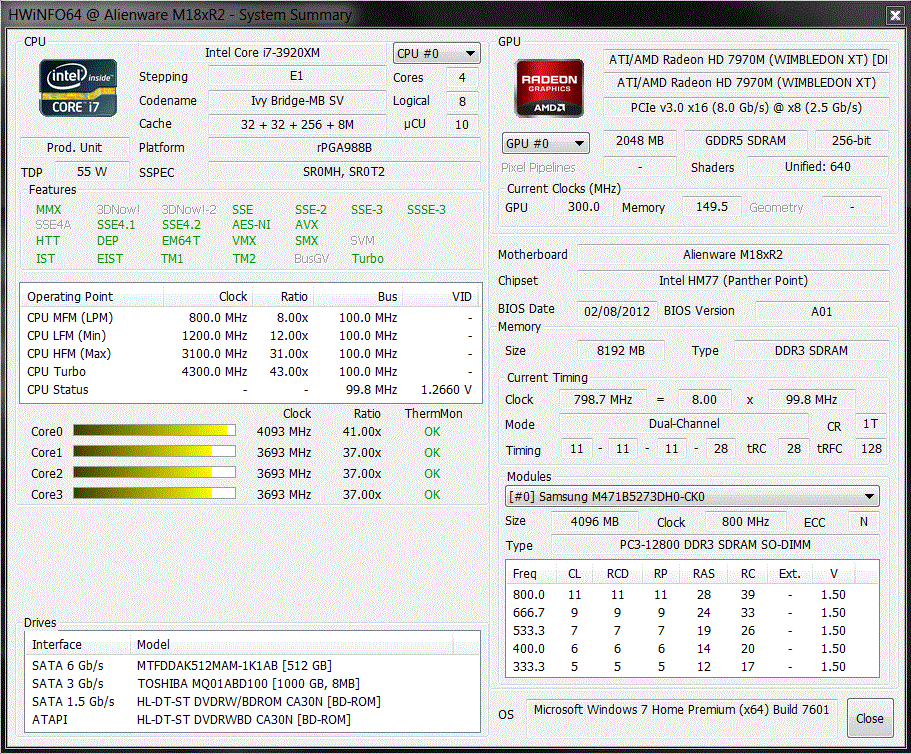This screenshot has height=754, width=911.
Task: Click the 1.2660 V value
Action: click(x=446, y=390)
